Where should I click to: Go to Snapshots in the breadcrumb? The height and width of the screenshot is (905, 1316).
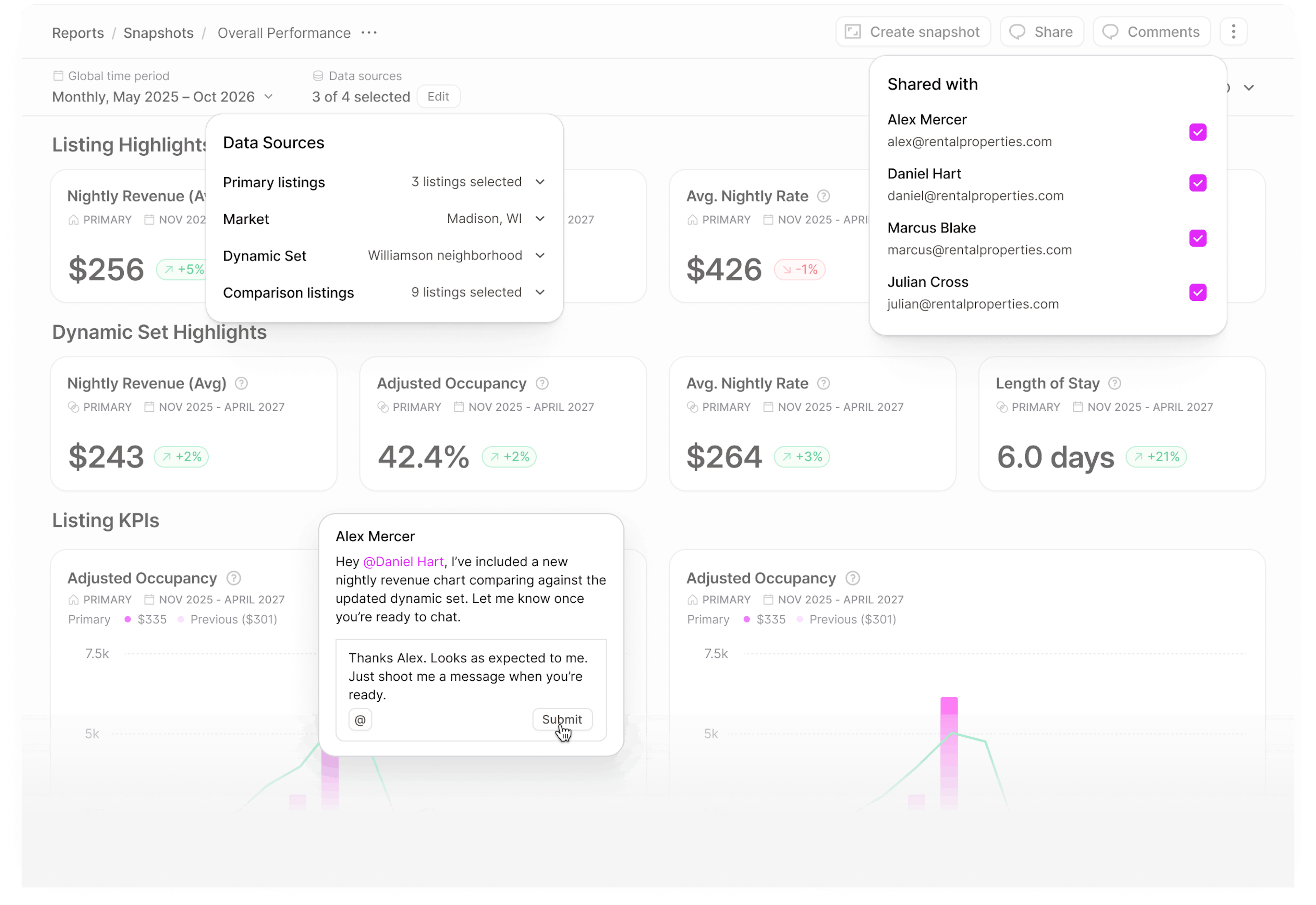point(159,33)
